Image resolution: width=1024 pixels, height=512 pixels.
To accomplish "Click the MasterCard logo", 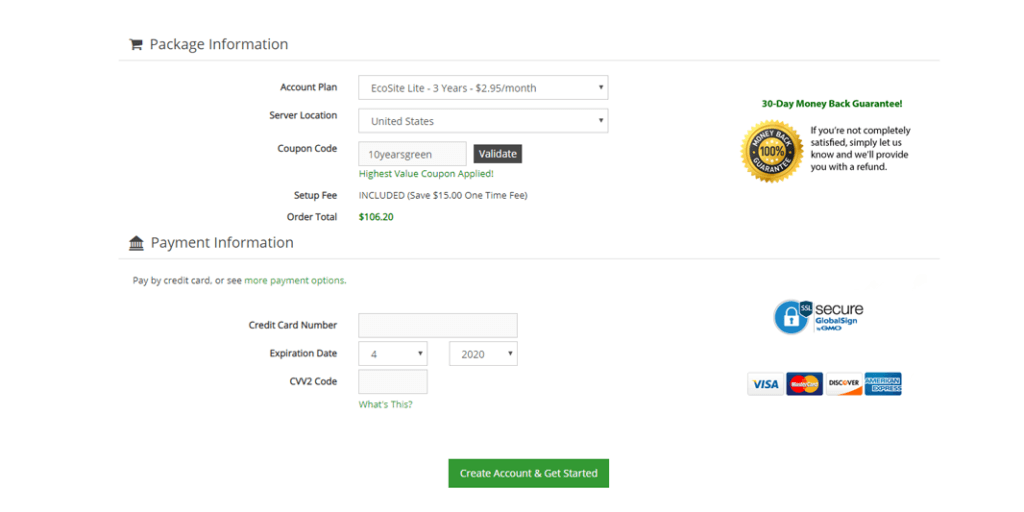I will tap(804, 384).
